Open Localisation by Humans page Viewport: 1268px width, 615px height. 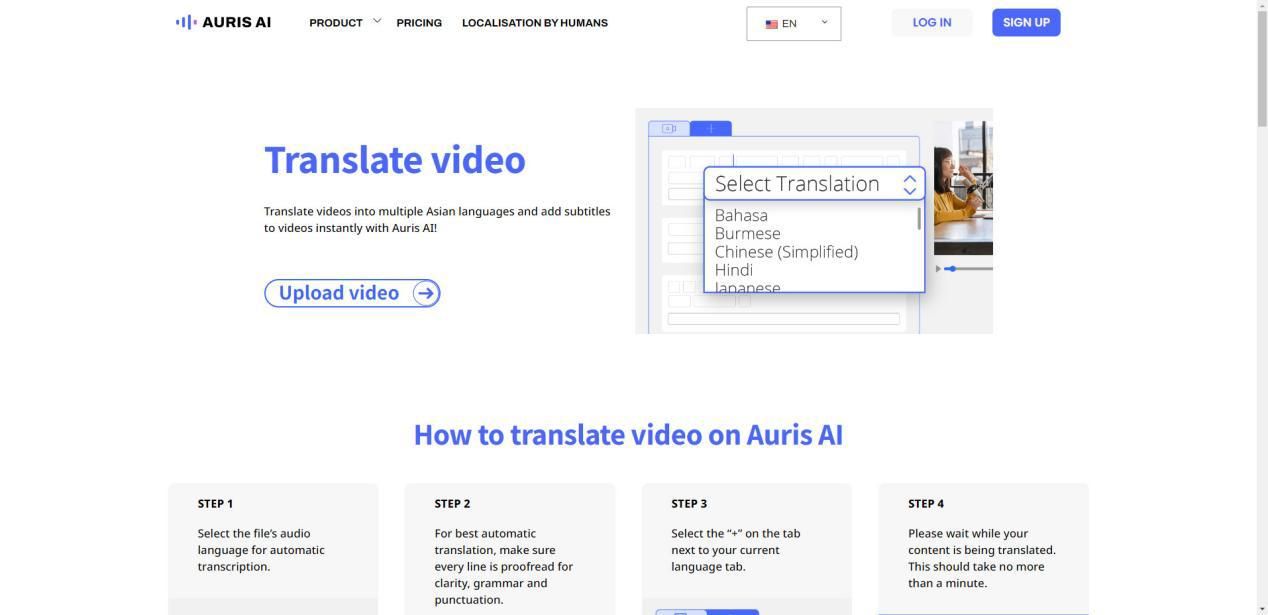point(535,23)
